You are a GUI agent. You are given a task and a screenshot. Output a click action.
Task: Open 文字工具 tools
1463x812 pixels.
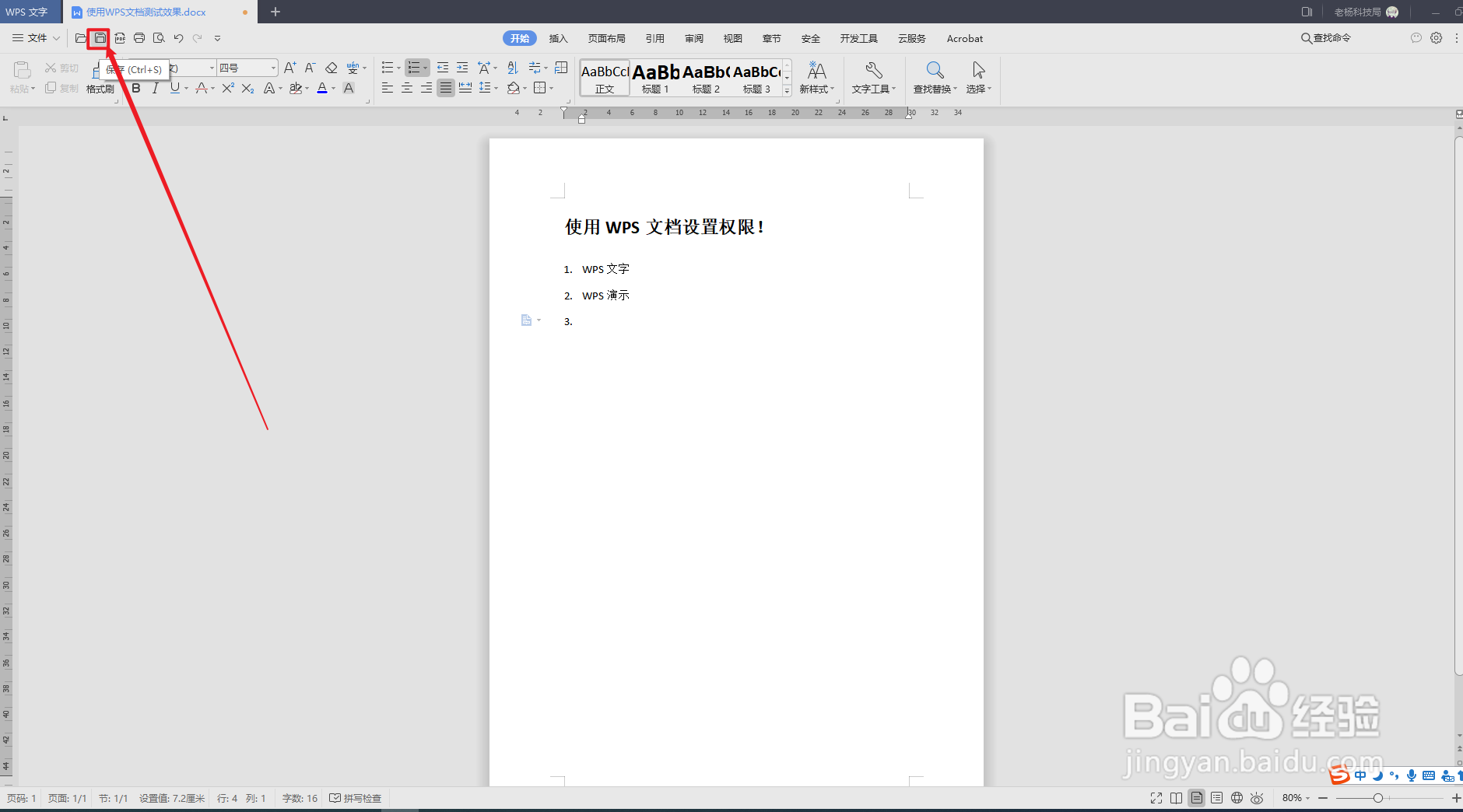click(x=873, y=78)
